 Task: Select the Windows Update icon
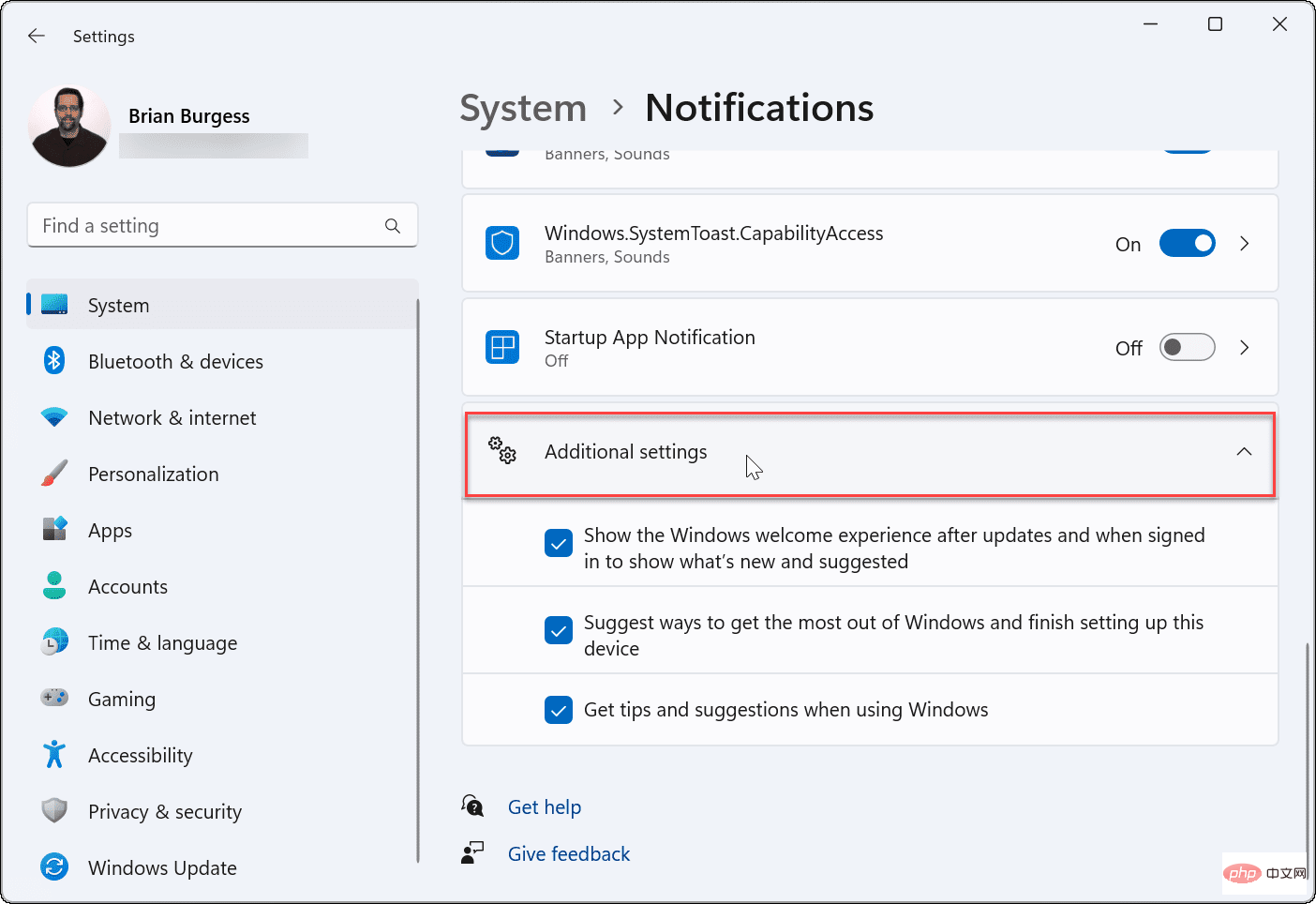pos(54,867)
